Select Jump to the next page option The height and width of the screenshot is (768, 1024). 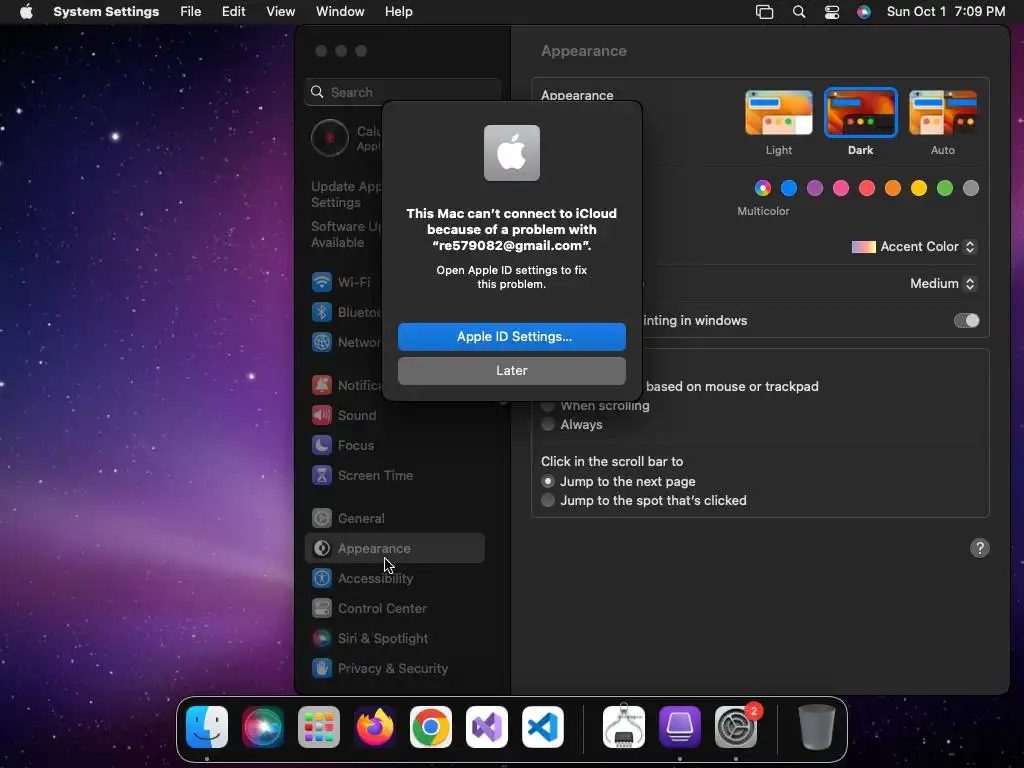click(548, 481)
